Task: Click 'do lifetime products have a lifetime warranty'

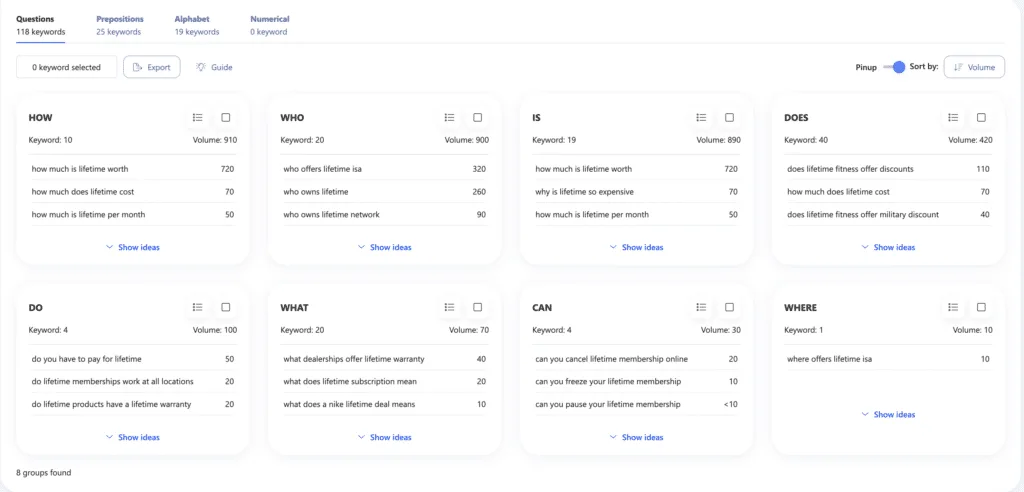Action: (111, 404)
